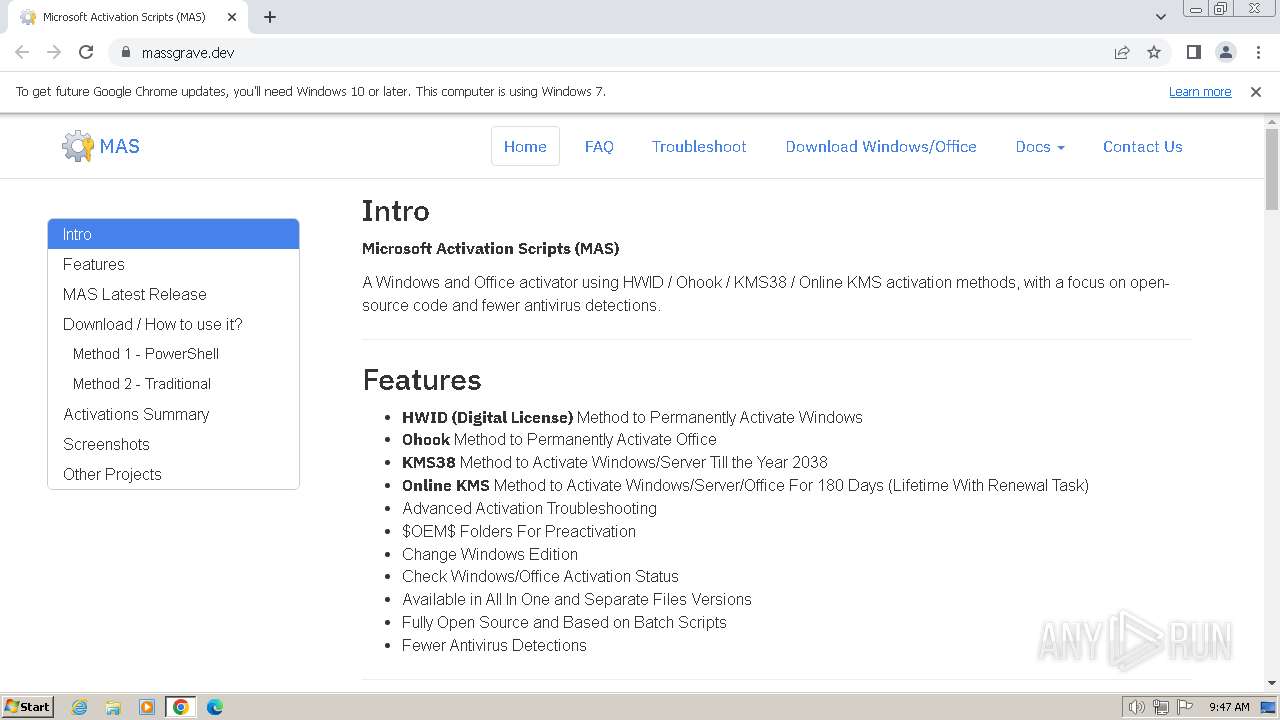Click the network tray icon

point(1160,707)
